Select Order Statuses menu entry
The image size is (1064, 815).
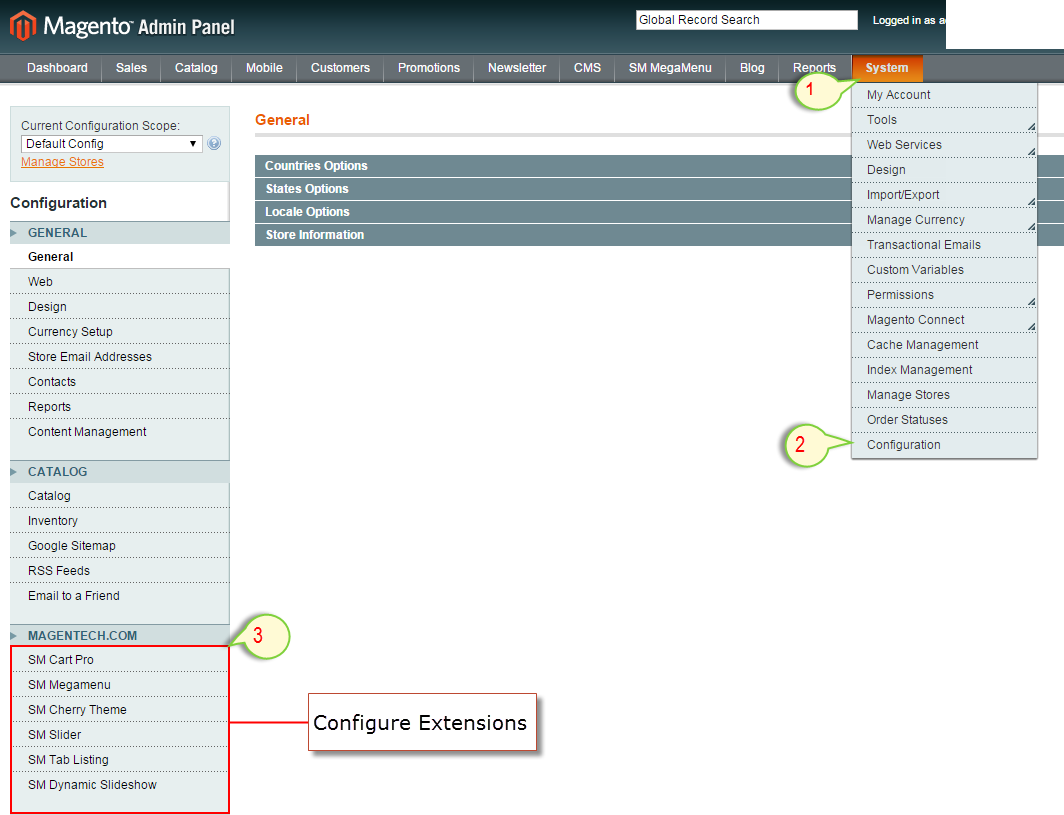tap(944, 420)
